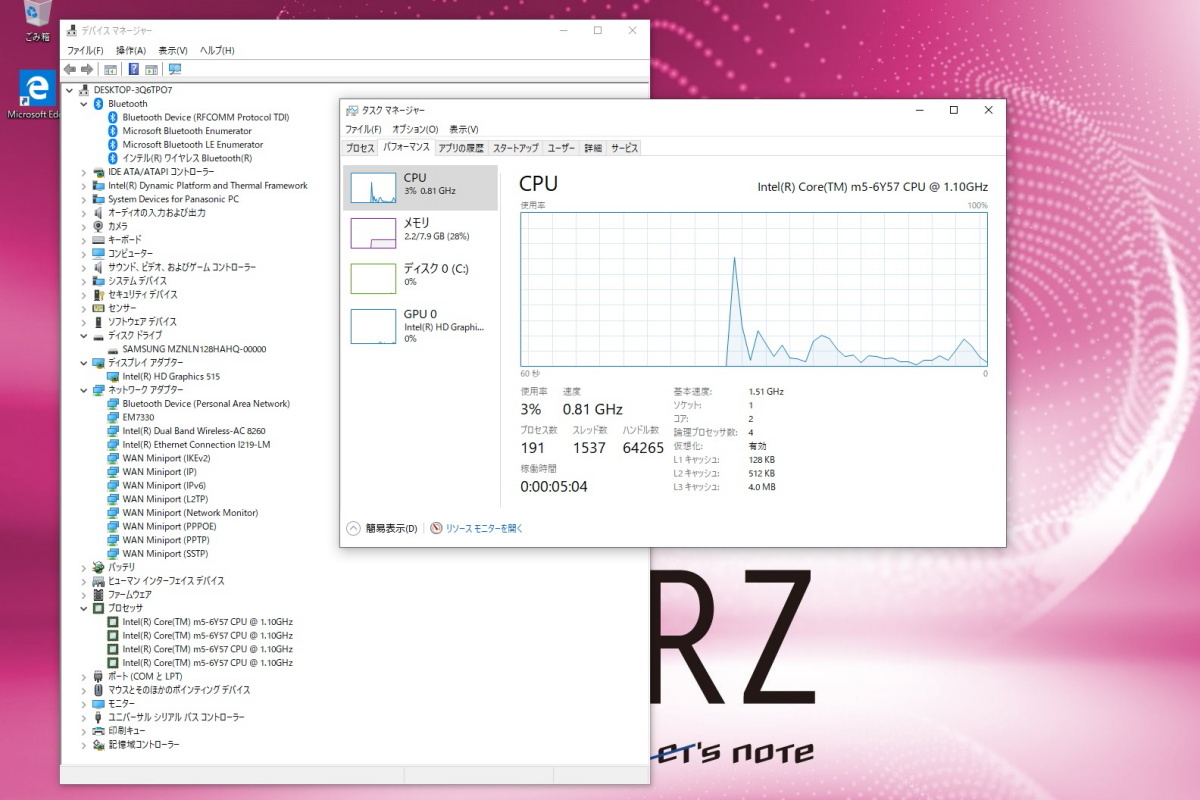Open 操作(A) menu in Device Manager
Screen dimensions: 1200x800
(131, 50)
